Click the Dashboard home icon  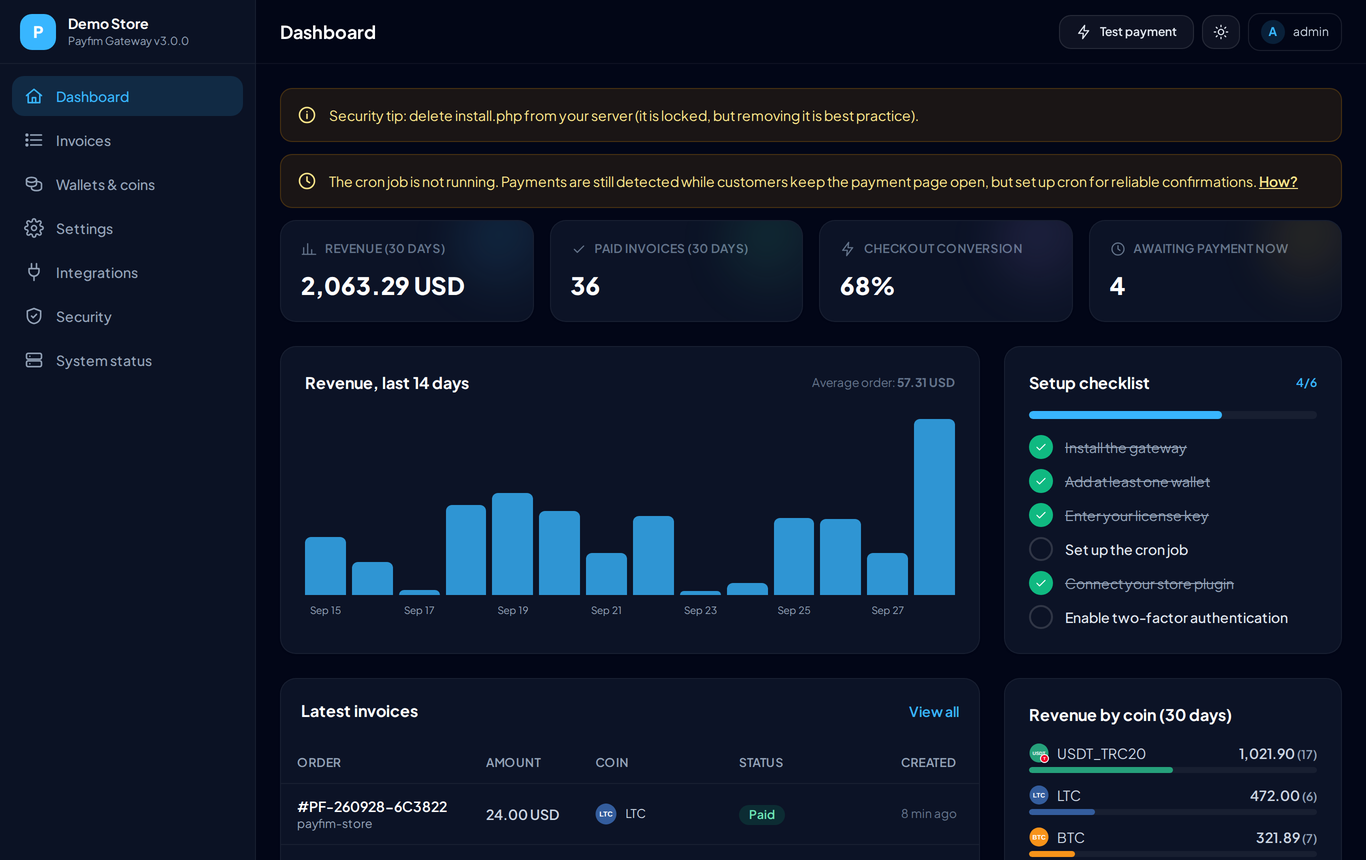pyautogui.click(x=34, y=96)
